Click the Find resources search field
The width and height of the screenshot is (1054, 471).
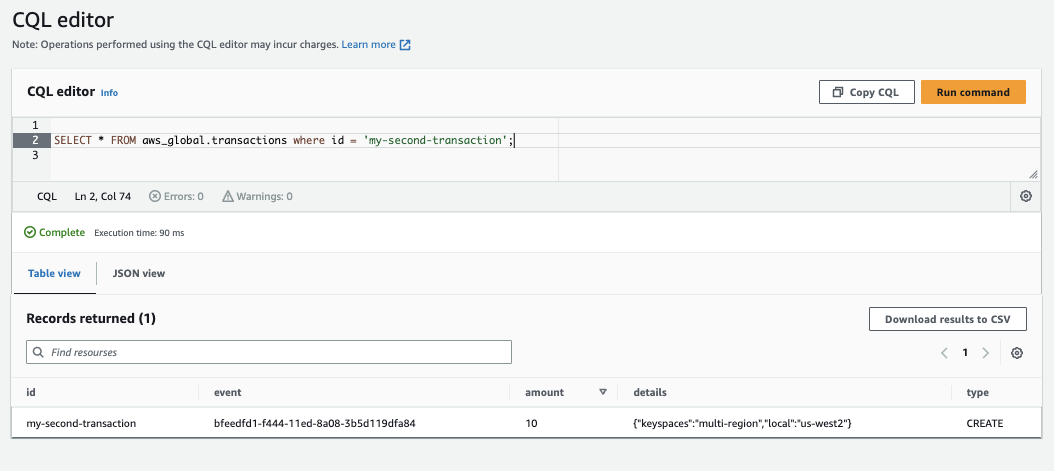click(x=269, y=352)
